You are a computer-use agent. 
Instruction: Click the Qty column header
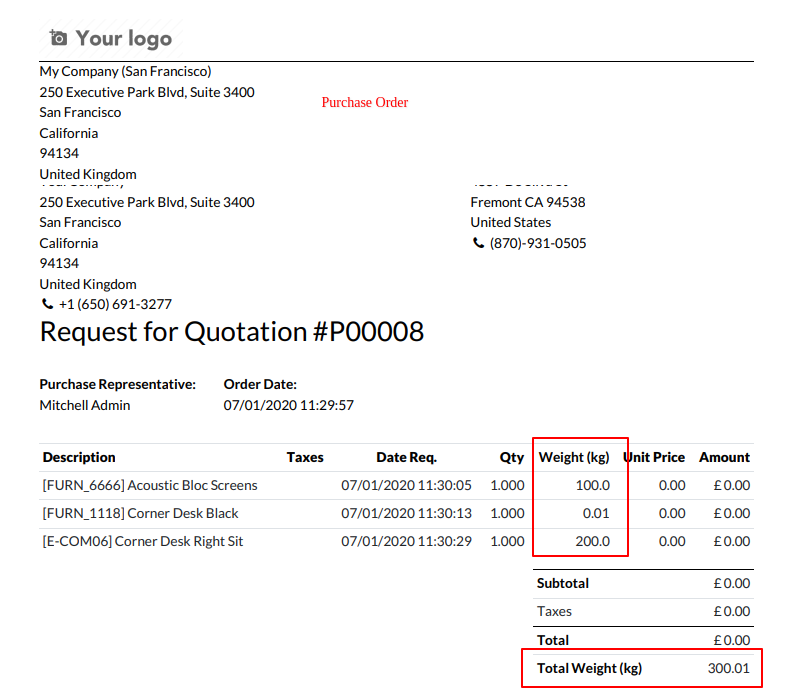(x=512, y=458)
